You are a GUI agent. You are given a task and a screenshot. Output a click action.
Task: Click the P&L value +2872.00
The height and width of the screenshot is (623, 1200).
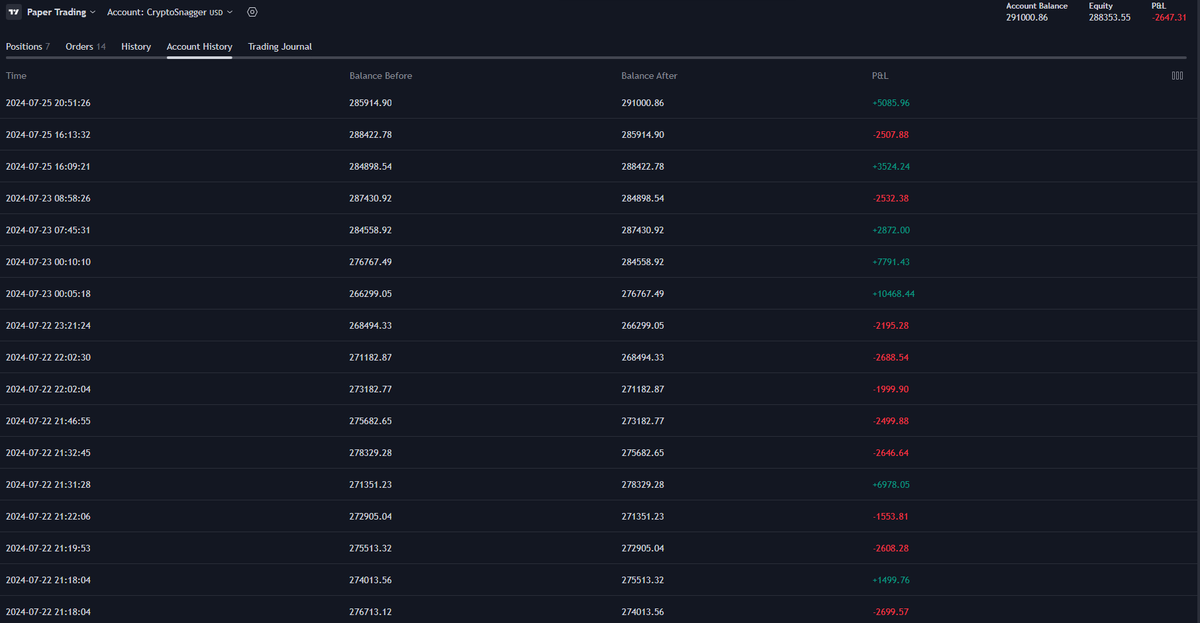890,230
